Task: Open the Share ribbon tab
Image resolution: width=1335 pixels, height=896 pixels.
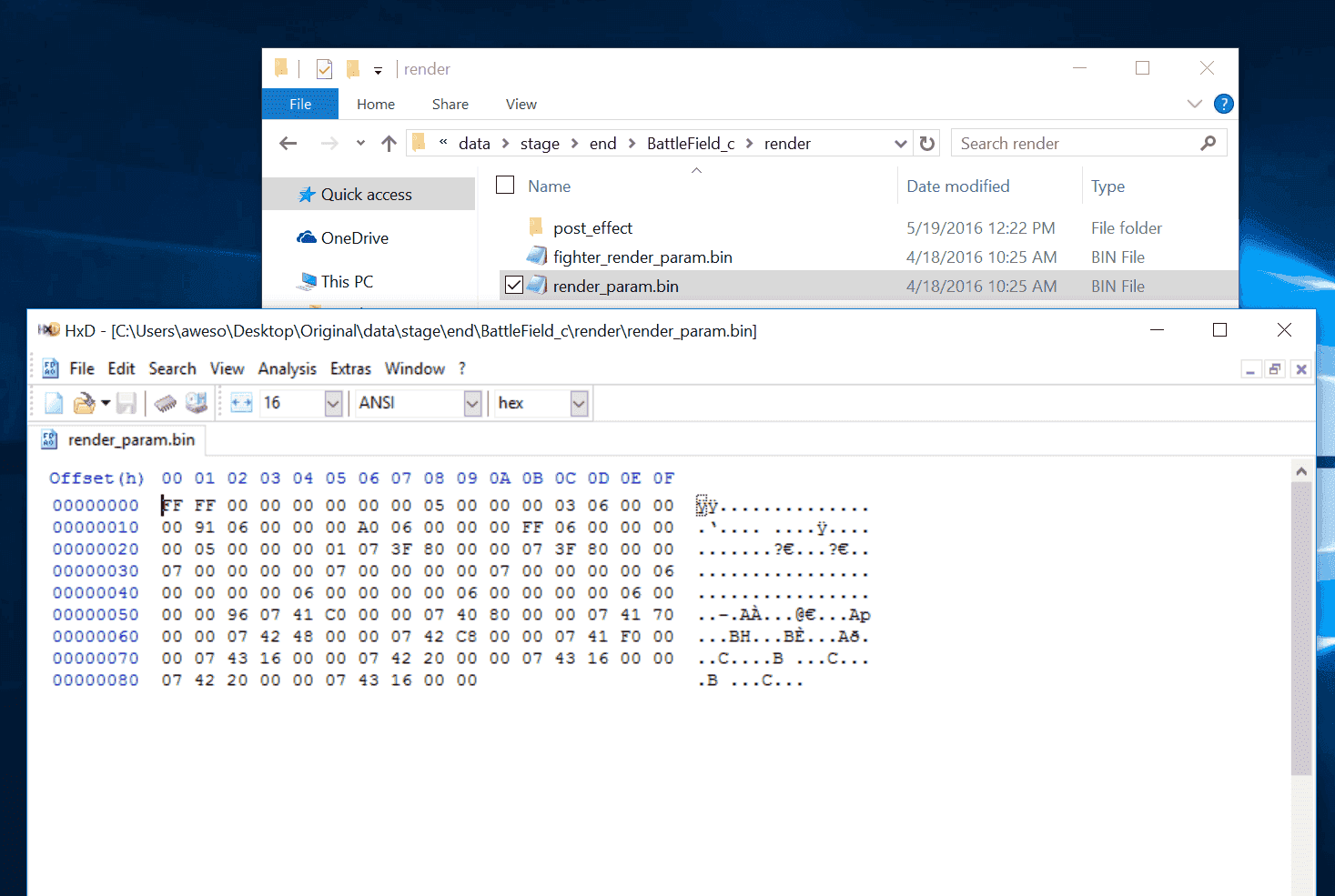Action: (x=450, y=104)
